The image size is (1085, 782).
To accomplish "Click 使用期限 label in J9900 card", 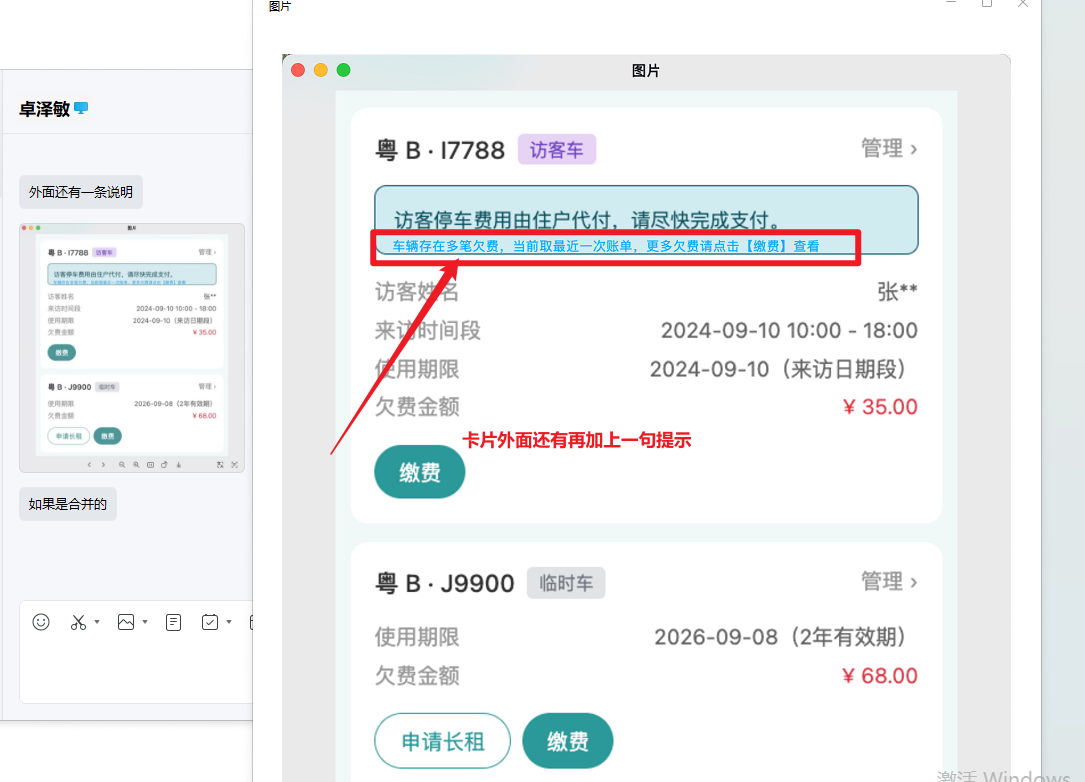I will [x=417, y=637].
